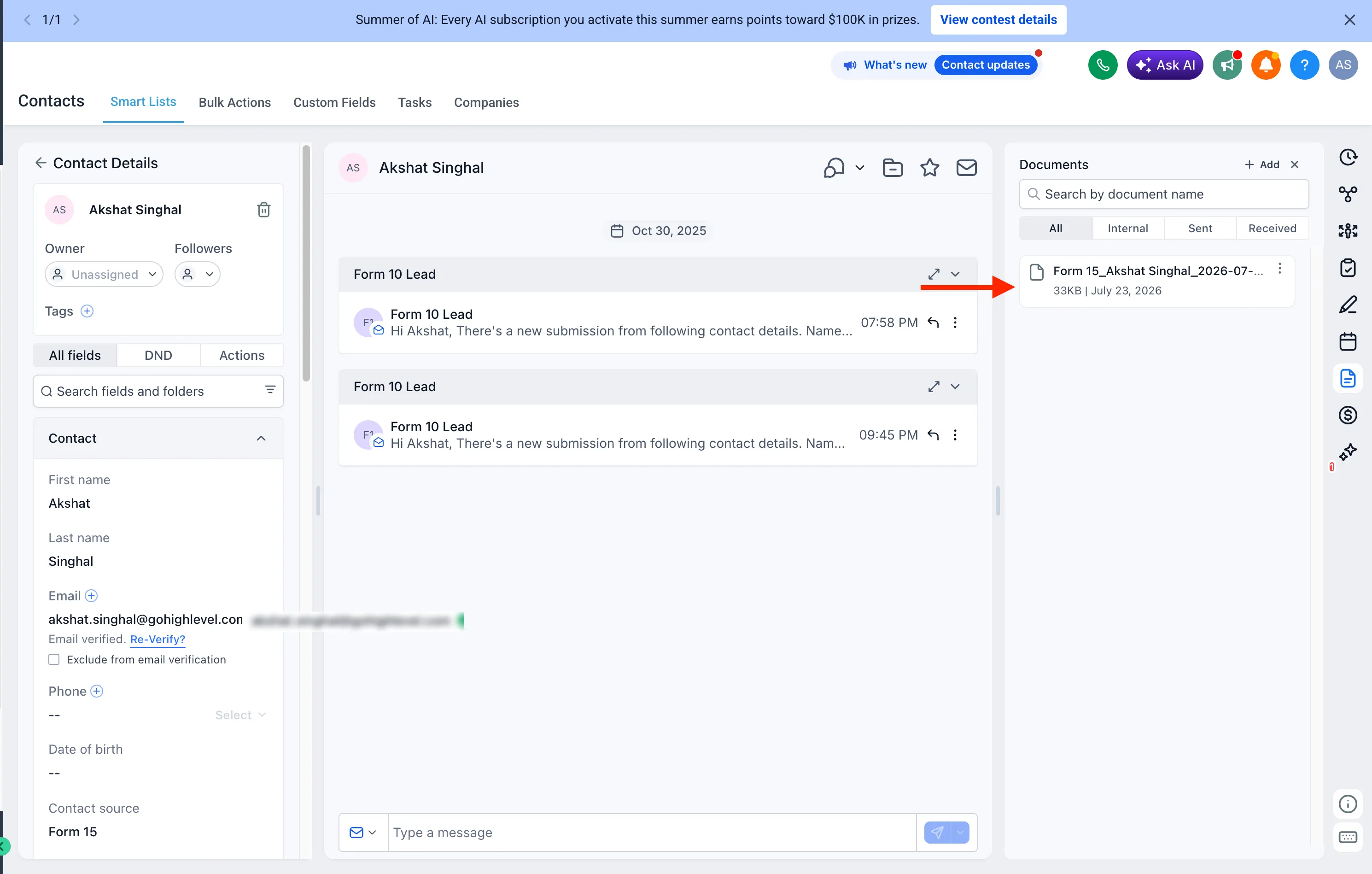The width and height of the screenshot is (1372, 874).
Task: Open the payments dollar icon in sidebar
Action: (x=1348, y=415)
